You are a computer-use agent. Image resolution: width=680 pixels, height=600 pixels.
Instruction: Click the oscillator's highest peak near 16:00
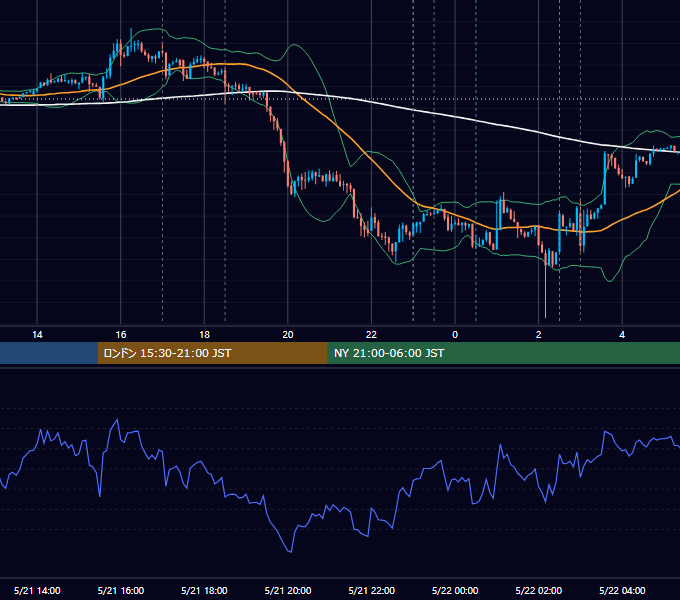[x=117, y=420]
